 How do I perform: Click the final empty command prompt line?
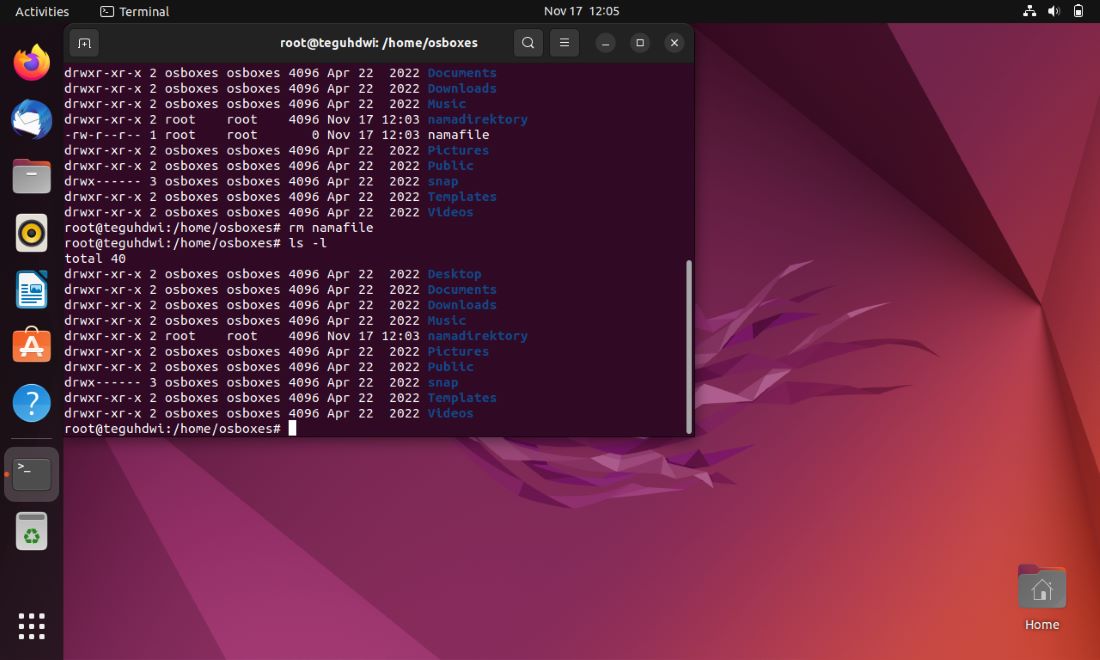(180, 429)
